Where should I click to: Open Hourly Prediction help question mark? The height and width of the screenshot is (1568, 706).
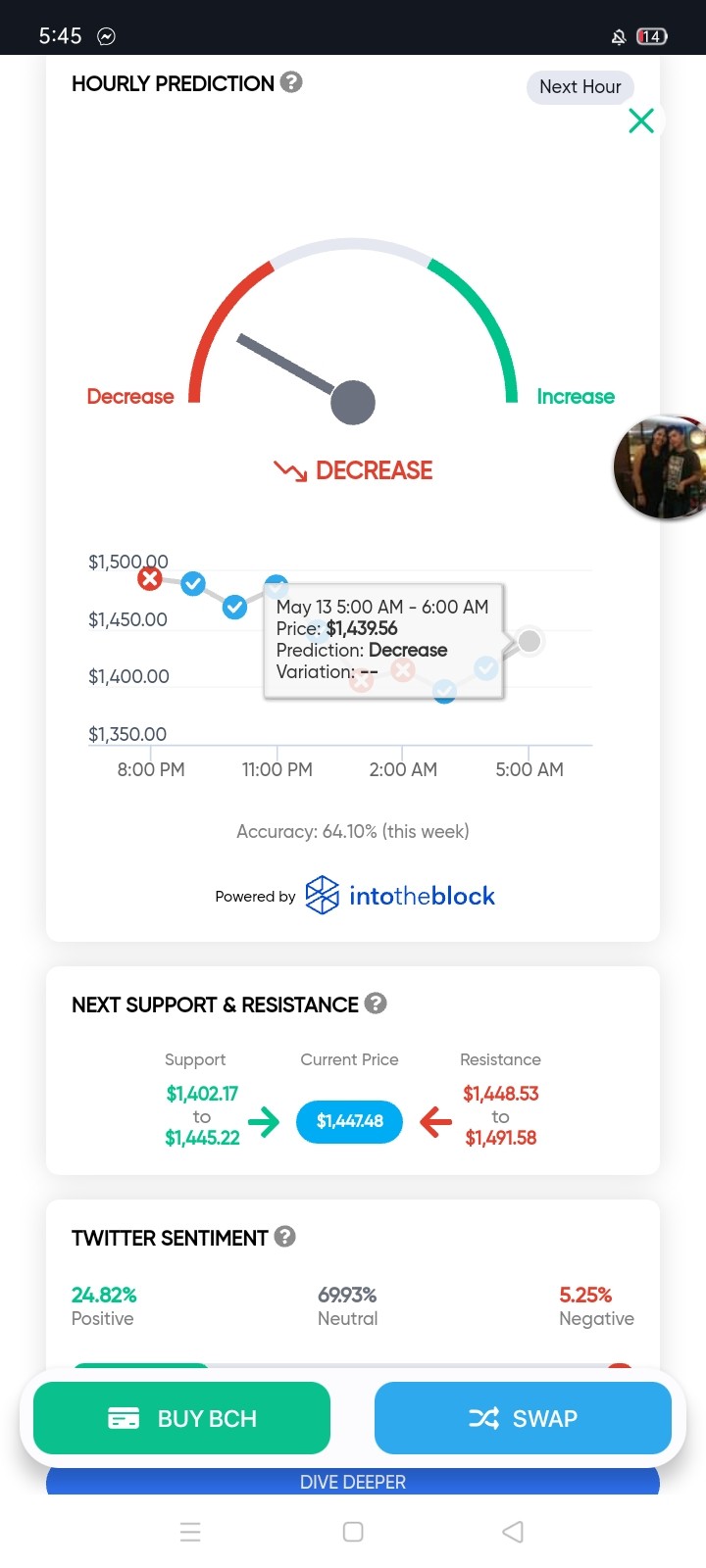click(x=291, y=82)
